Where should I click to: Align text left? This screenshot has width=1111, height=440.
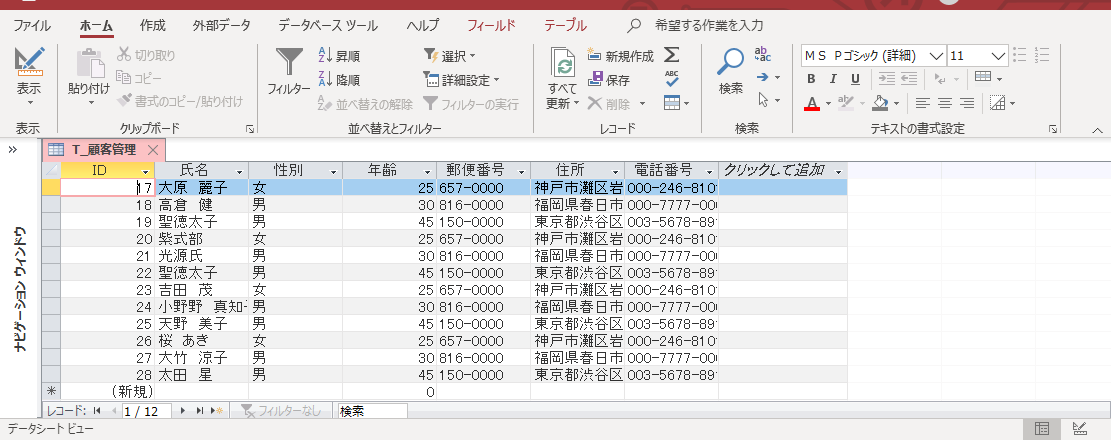click(x=922, y=103)
